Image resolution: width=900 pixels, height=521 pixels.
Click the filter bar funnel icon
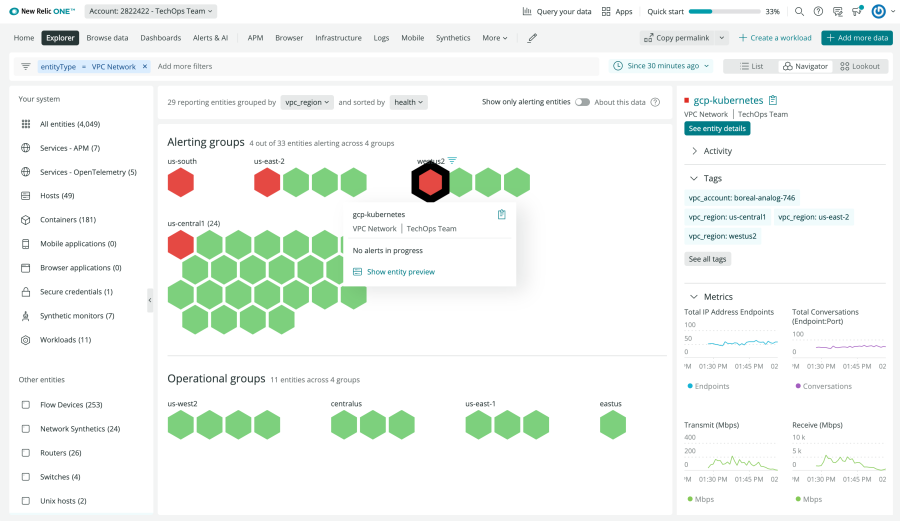26,67
